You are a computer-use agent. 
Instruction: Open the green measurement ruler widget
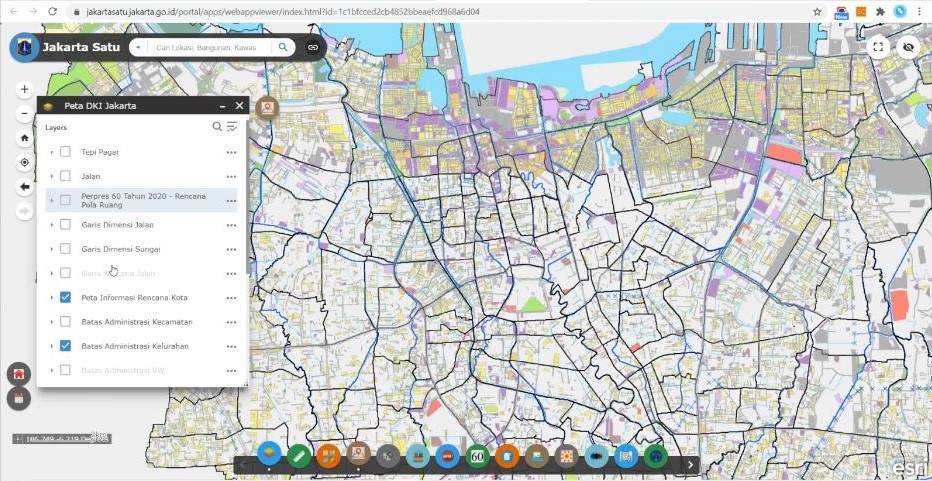point(299,456)
